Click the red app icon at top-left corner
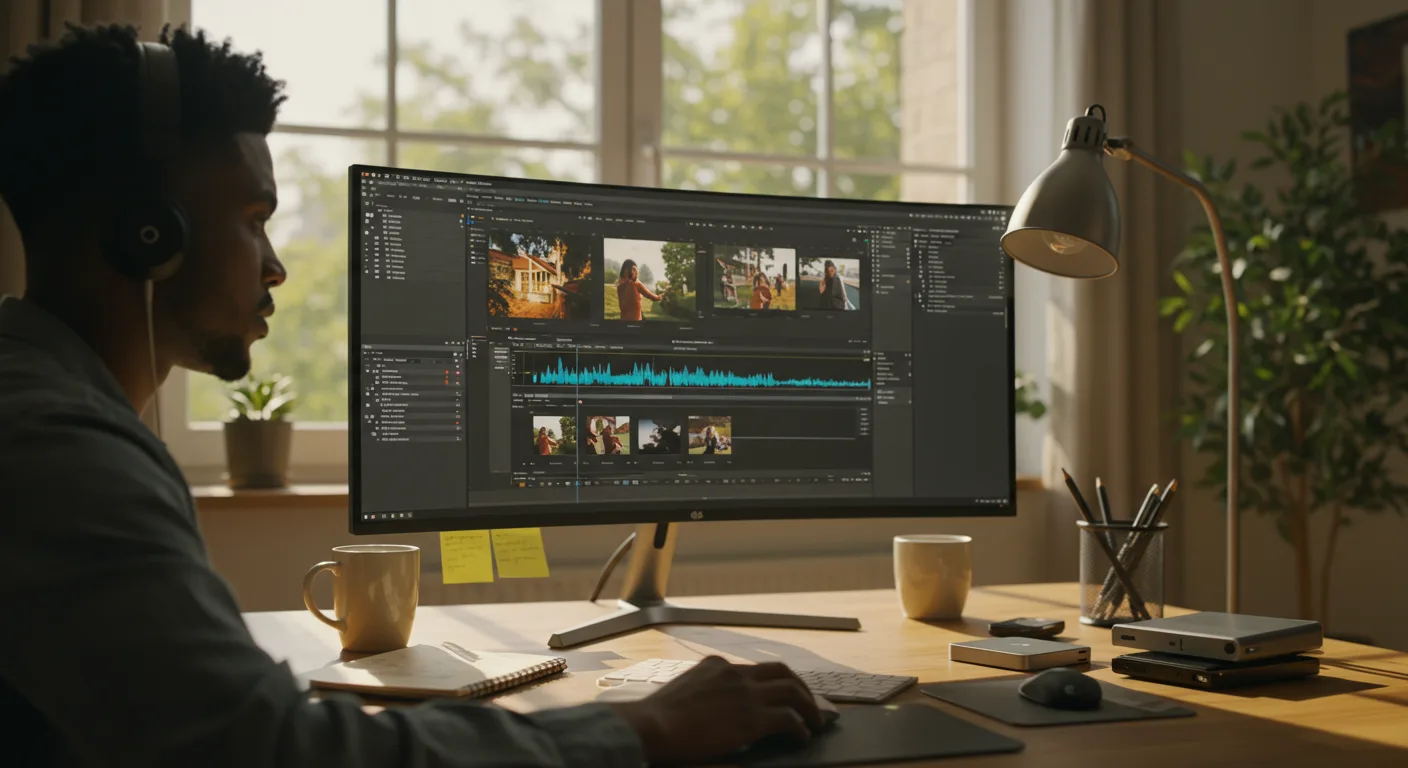 pyautogui.click(x=365, y=174)
